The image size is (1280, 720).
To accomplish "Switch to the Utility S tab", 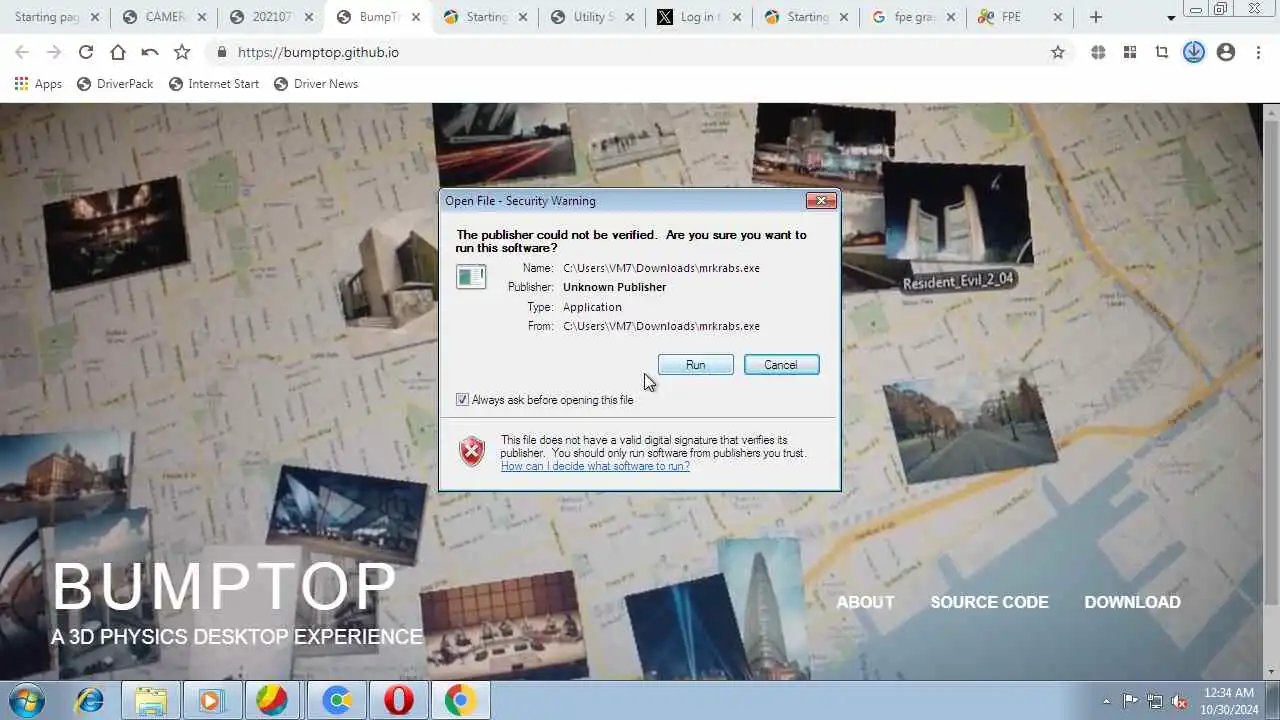I will (594, 17).
